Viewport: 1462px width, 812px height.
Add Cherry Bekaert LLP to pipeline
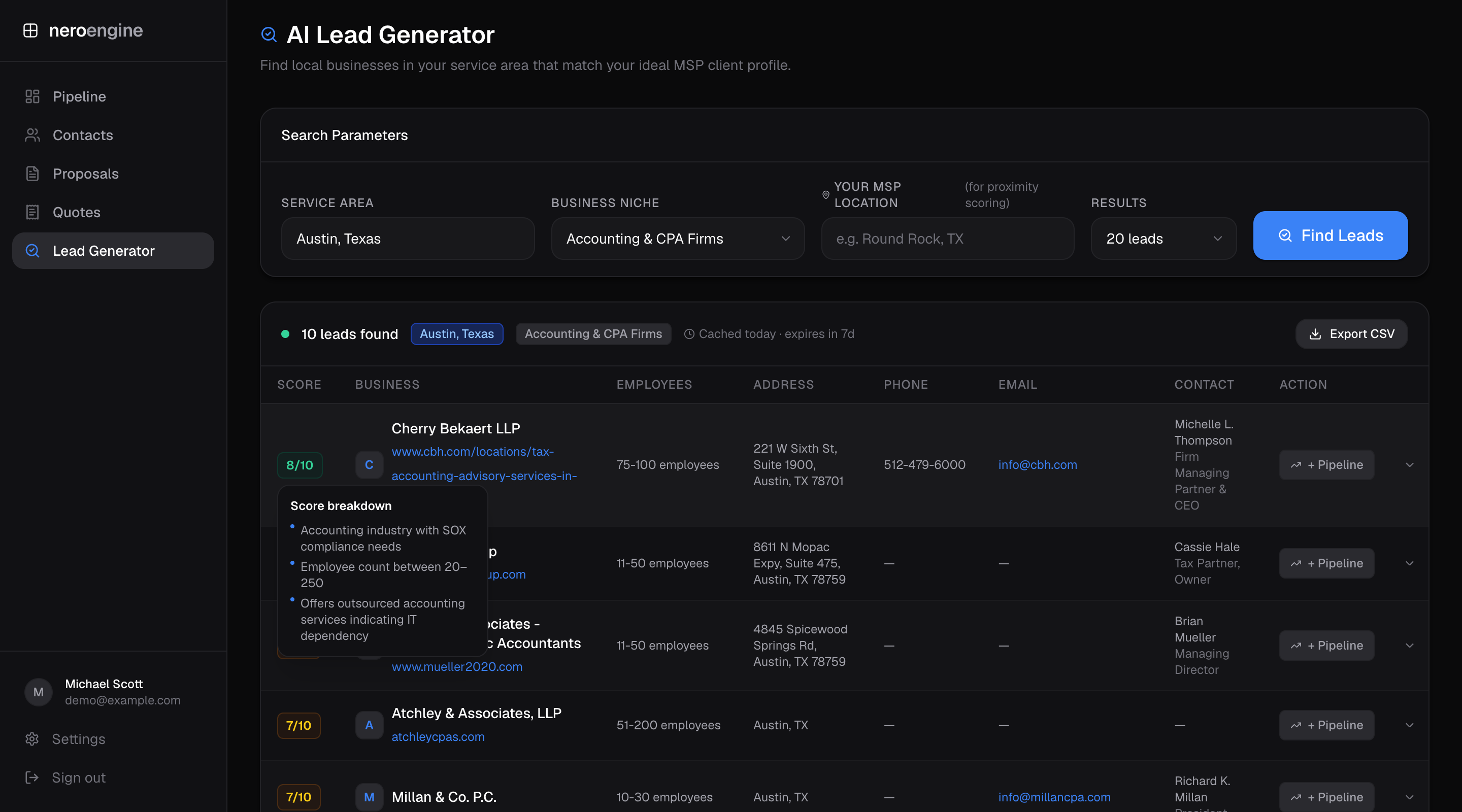(1326, 465)
